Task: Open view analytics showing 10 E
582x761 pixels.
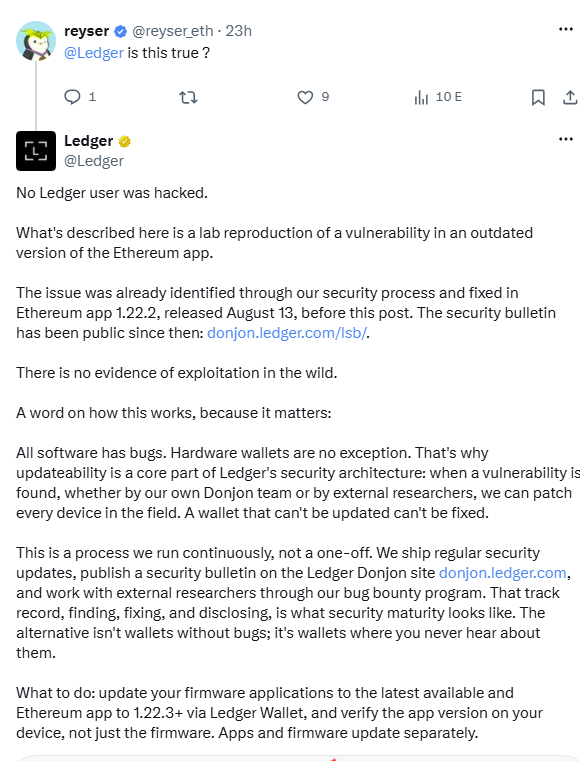Action: pos(438,97)
